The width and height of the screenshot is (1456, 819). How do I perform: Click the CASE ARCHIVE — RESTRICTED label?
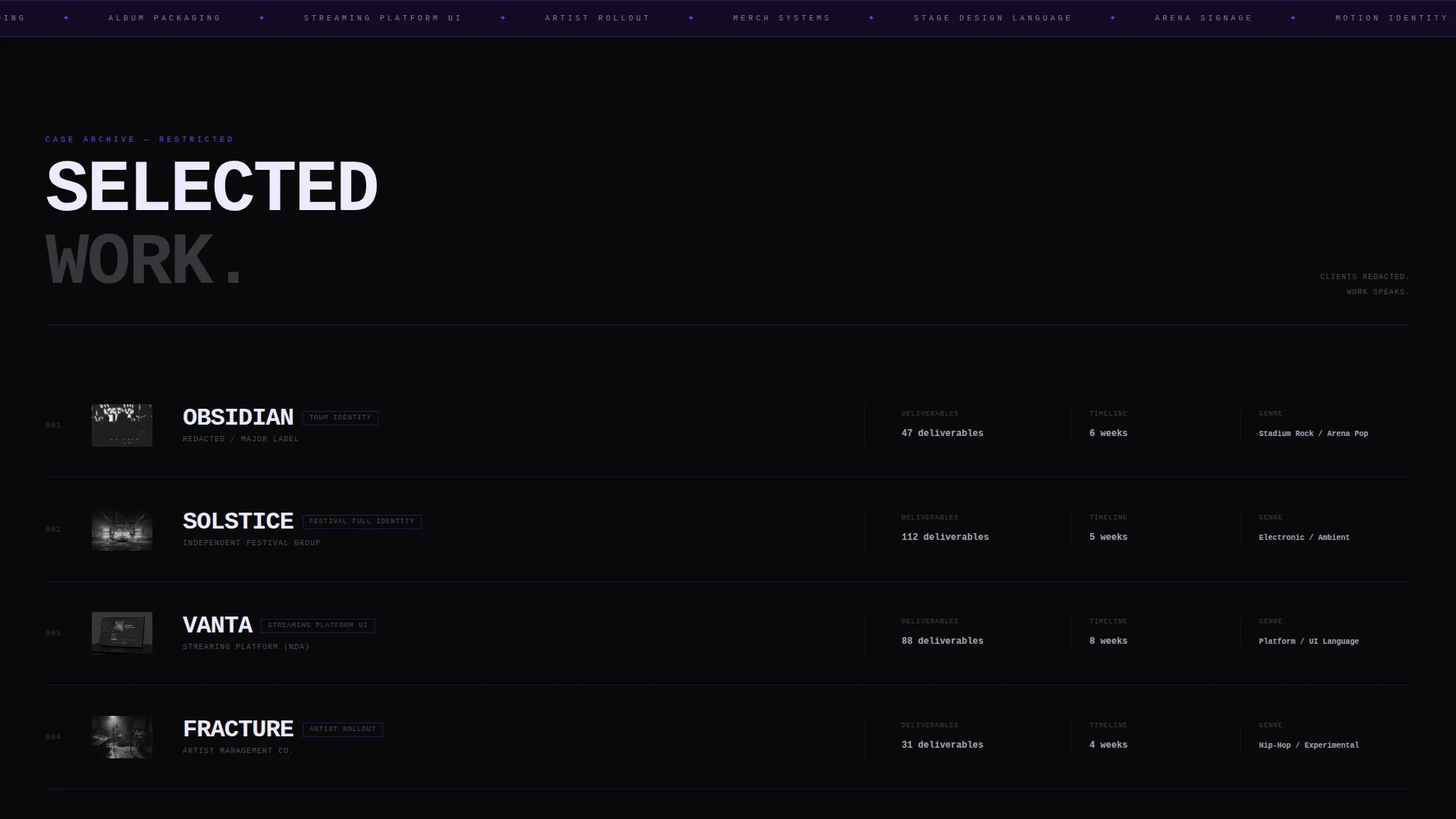pyautogui.click(x=140, y=140)
